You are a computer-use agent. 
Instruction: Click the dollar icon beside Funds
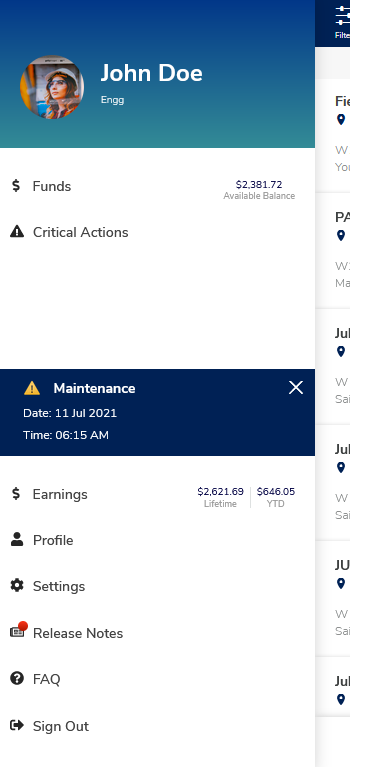16,186
